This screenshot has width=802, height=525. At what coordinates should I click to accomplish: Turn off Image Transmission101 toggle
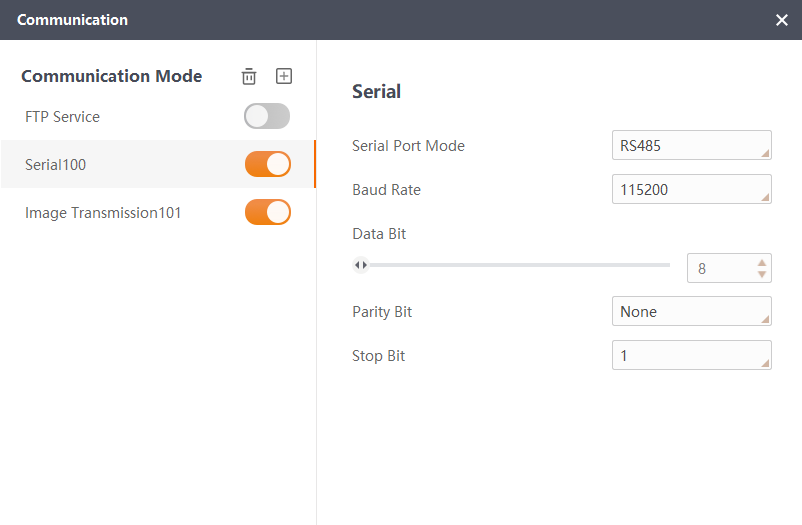click(x=268, y=212)
